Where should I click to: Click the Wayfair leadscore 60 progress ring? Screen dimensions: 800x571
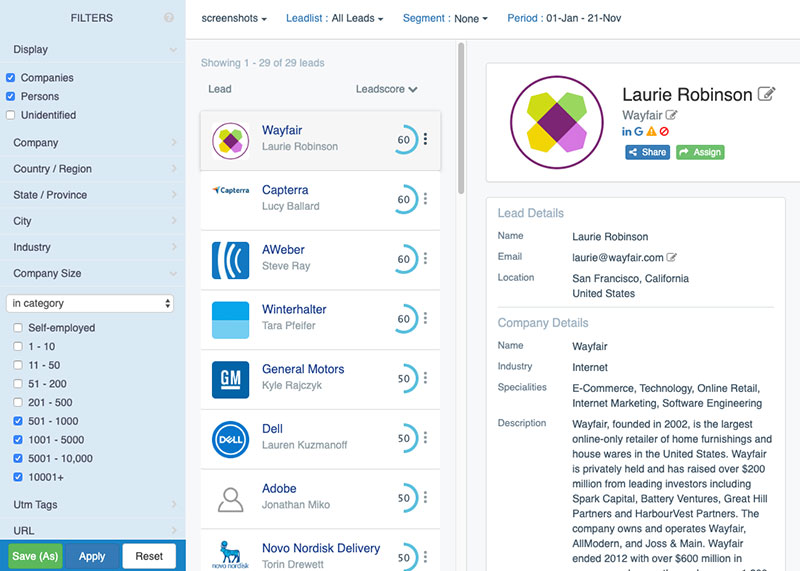(x=404, y=139)
